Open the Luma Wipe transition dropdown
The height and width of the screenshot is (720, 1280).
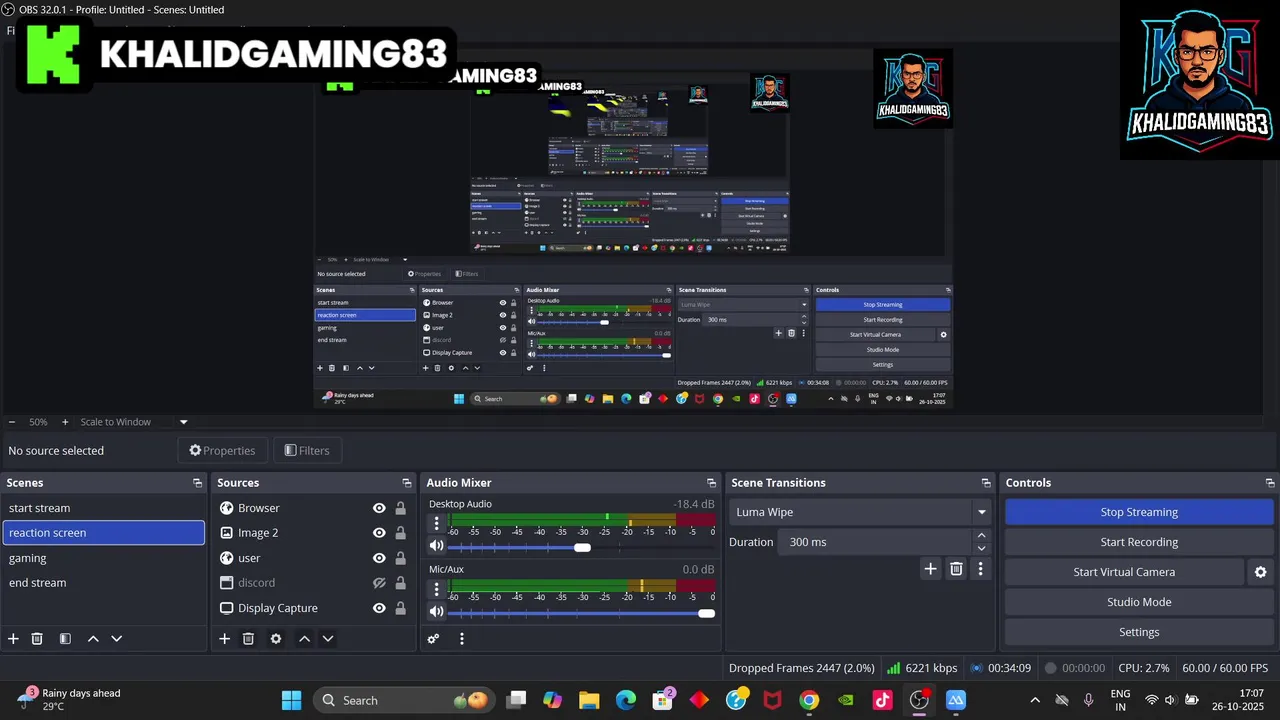pyautogui.click(x=859, y=512)
